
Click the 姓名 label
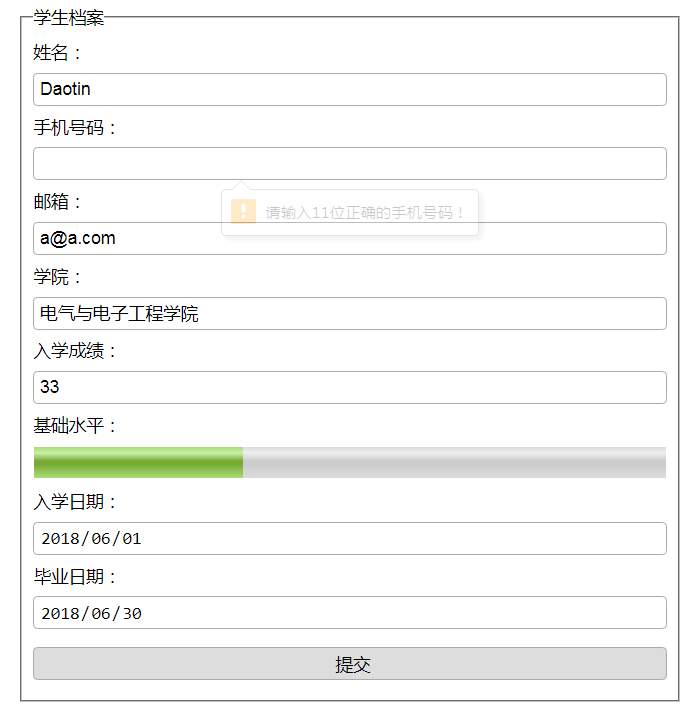[58, 53]
